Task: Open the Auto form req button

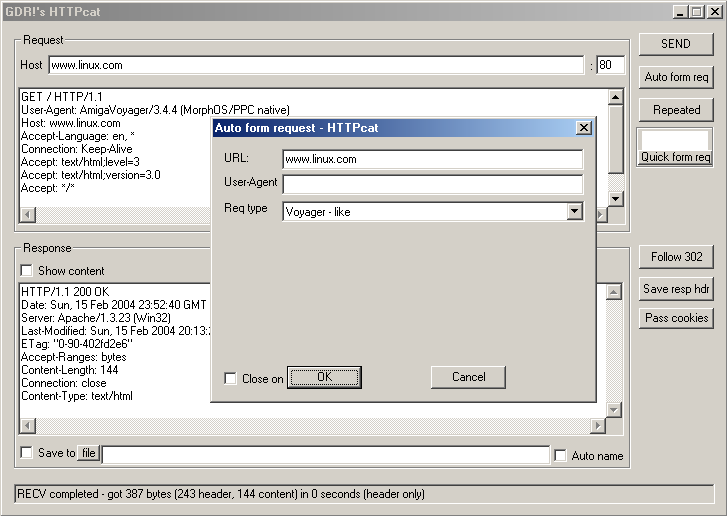Action: click(676, 77)
